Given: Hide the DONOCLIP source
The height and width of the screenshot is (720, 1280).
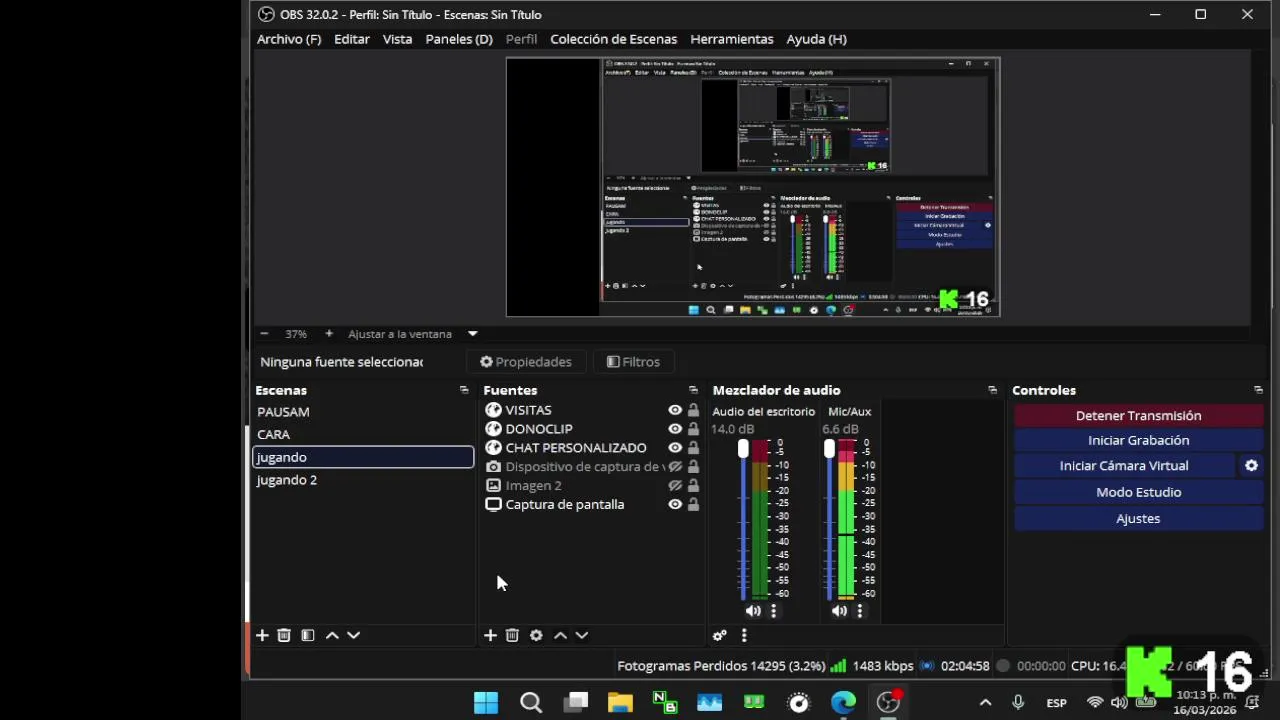Looking at the screenshot, I should tap(675, 429).
